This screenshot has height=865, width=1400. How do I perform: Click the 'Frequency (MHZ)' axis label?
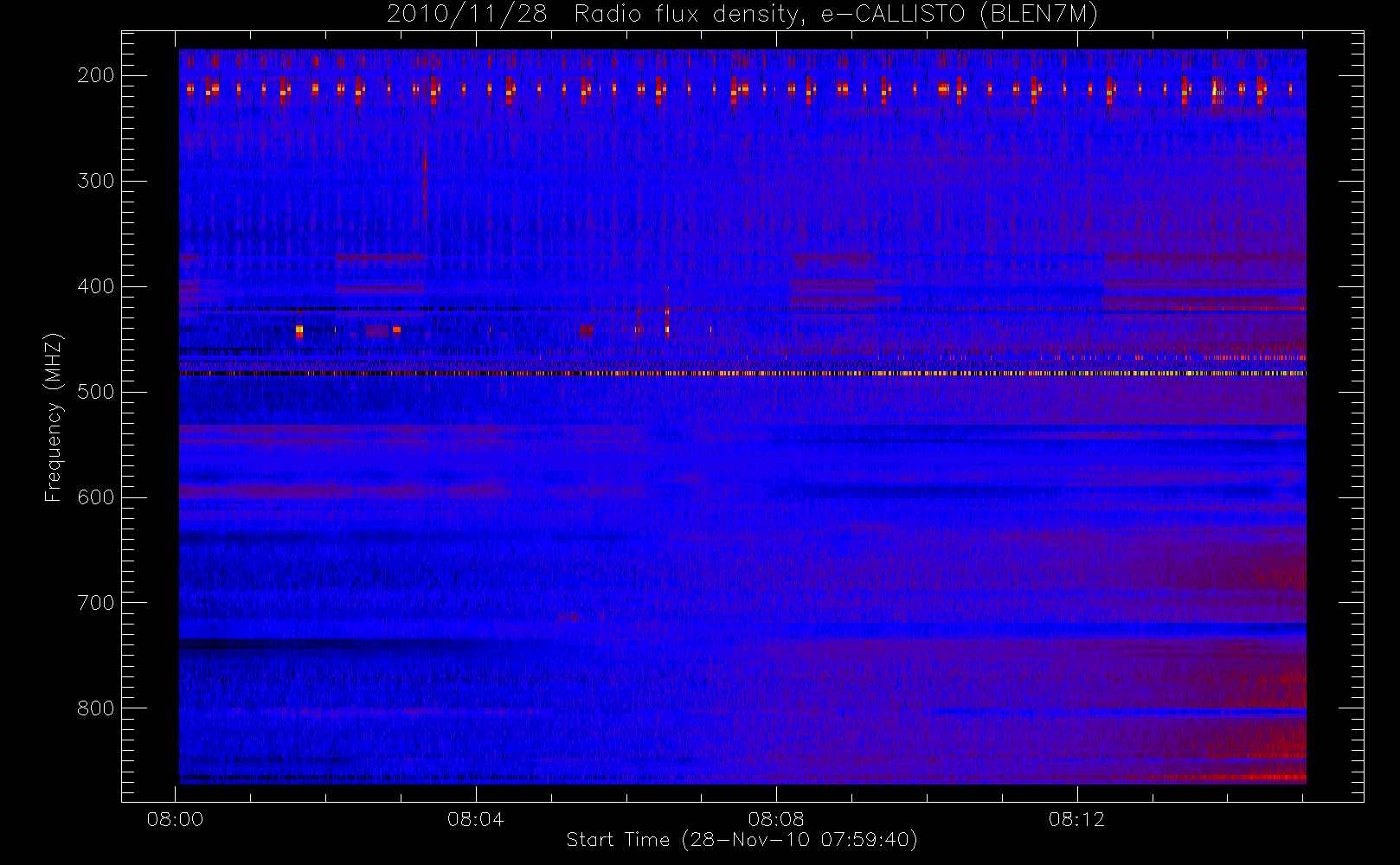(54, 417)
